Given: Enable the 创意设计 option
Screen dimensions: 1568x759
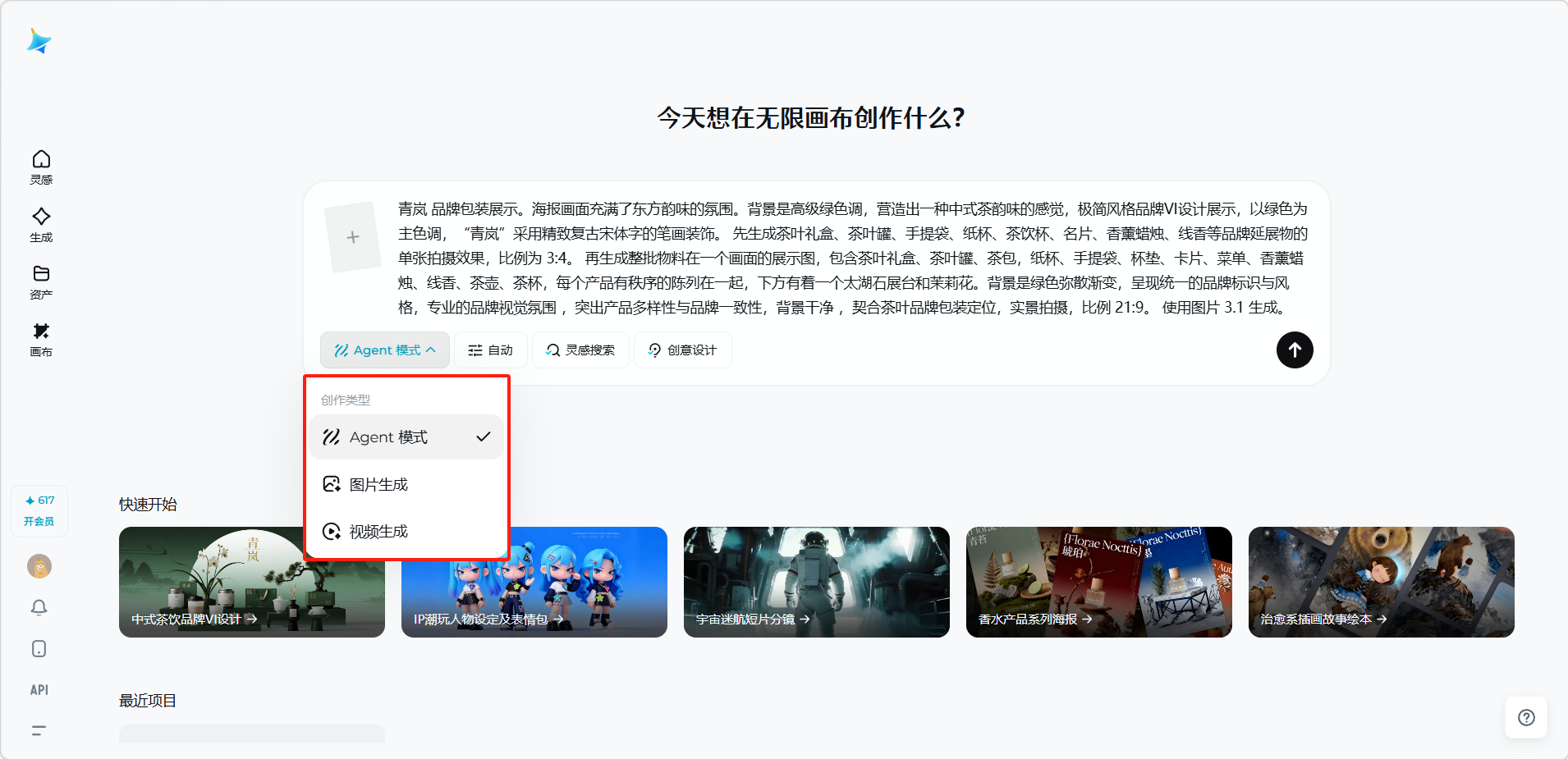Looking at the screenshot, I should 682,350.
